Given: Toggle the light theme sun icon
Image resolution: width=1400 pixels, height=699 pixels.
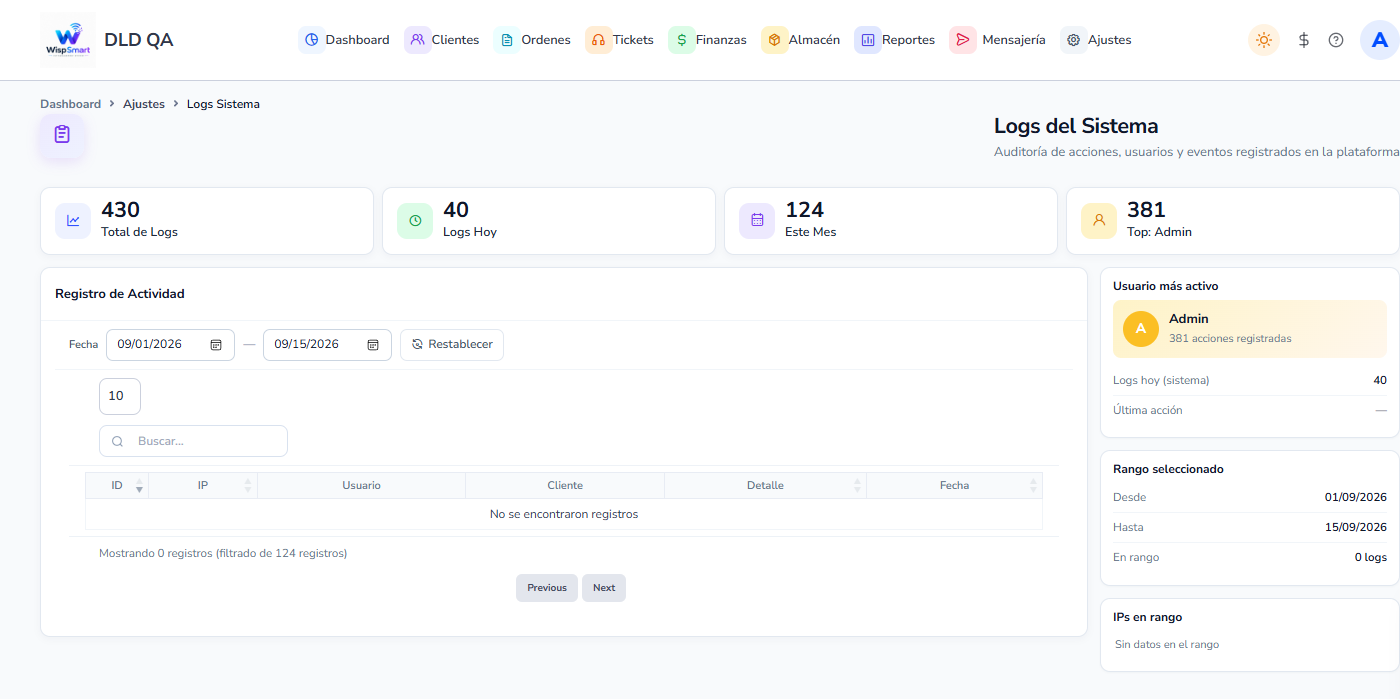Looking at the screenshot, I should (1264, 40).
